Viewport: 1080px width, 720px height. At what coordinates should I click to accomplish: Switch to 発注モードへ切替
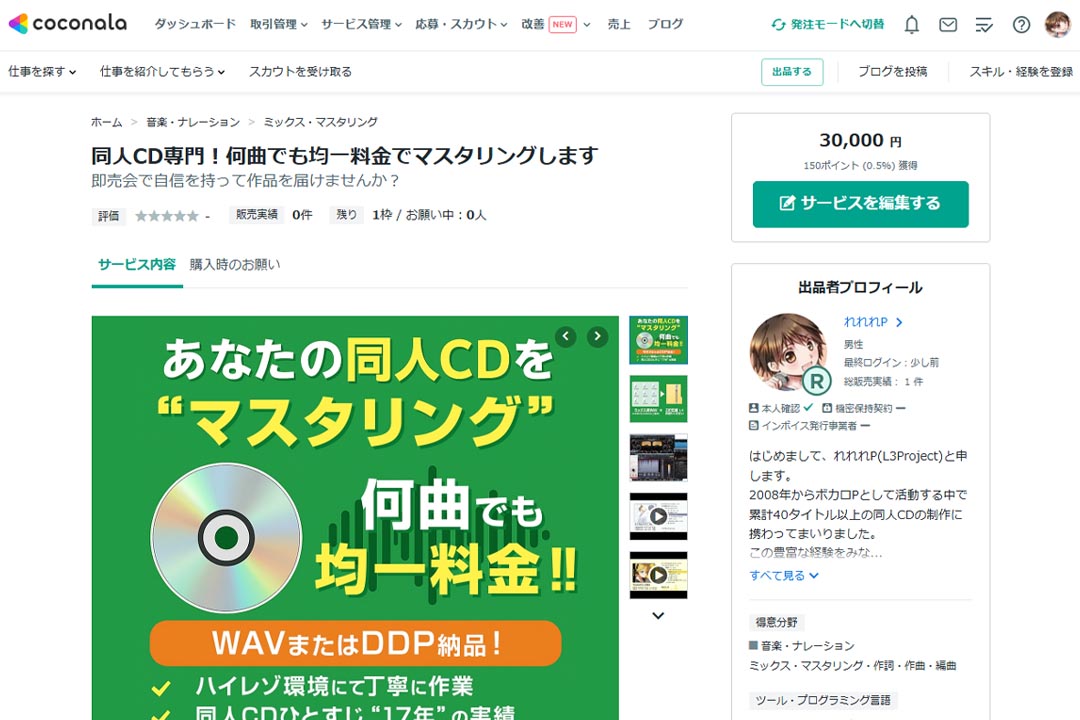coord(827,24)
